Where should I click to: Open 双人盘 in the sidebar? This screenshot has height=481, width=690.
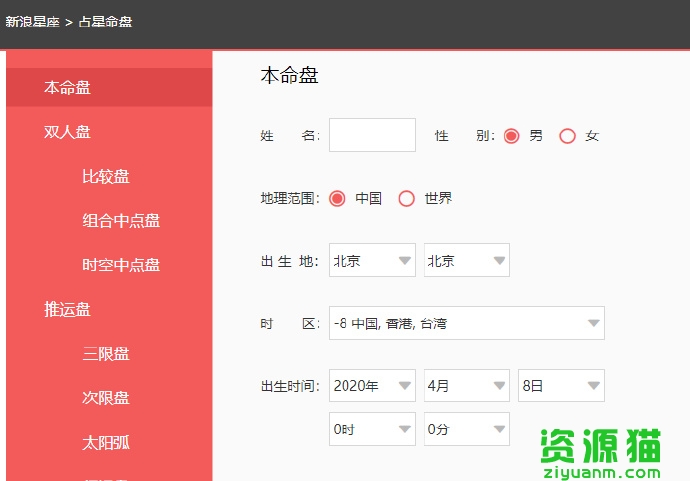click(67, 132)
